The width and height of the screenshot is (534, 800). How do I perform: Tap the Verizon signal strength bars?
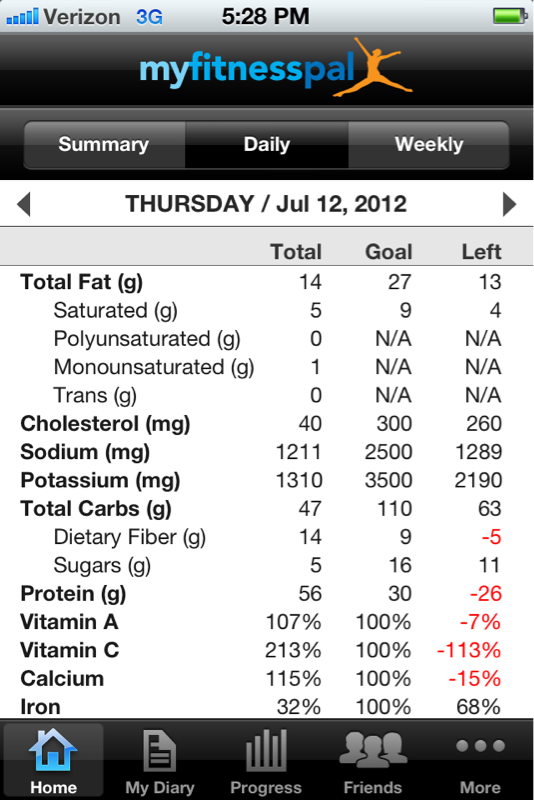click(22, 17)
